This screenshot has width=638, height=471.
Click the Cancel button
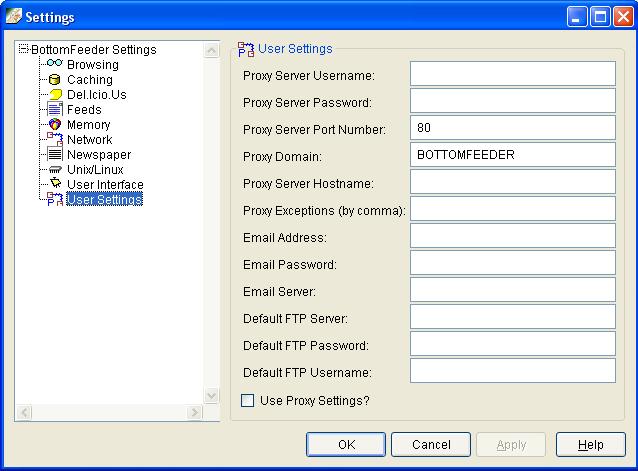click(x=431, y=445)
